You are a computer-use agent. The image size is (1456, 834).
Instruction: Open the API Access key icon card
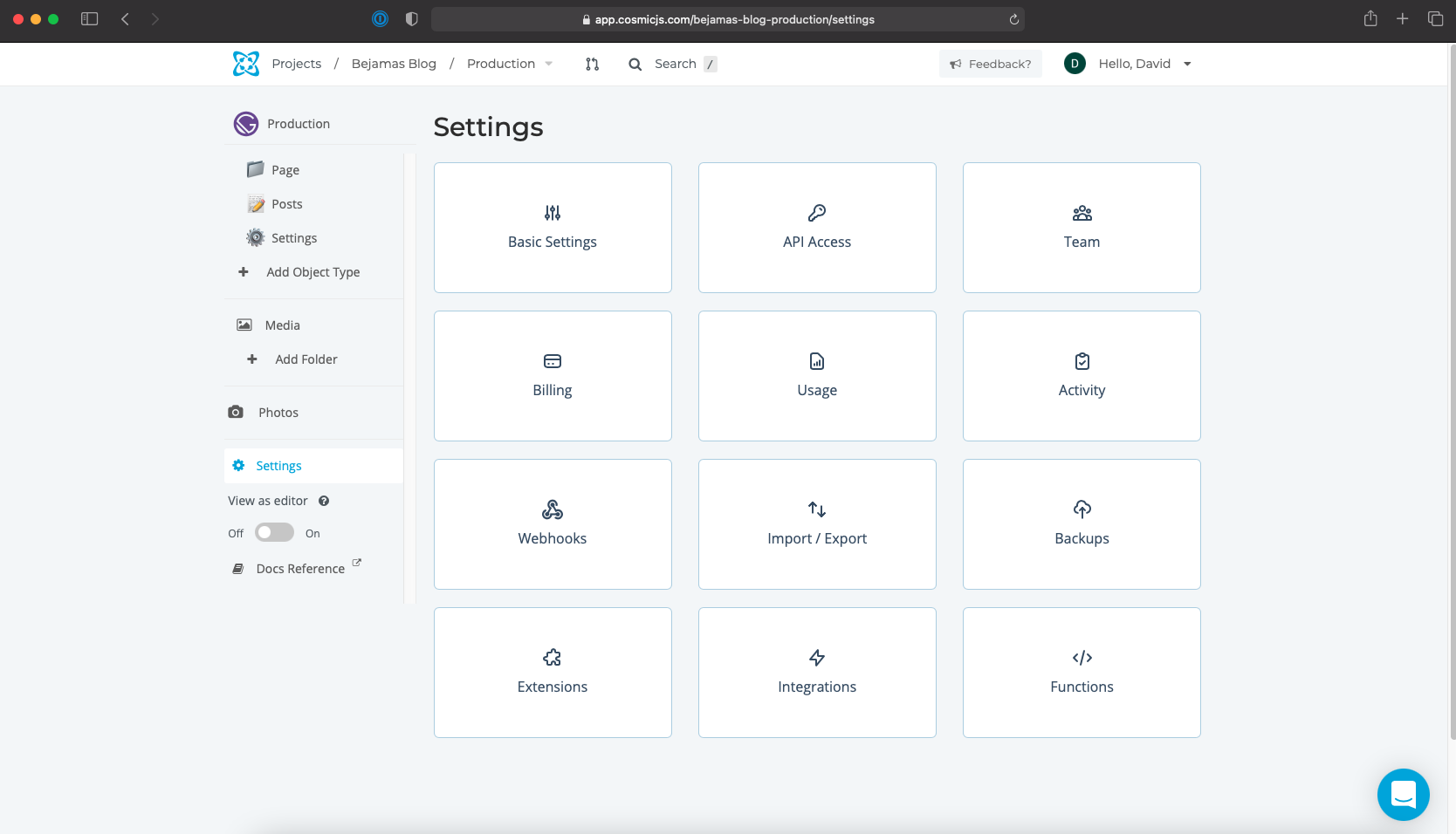tap(817, 228)
